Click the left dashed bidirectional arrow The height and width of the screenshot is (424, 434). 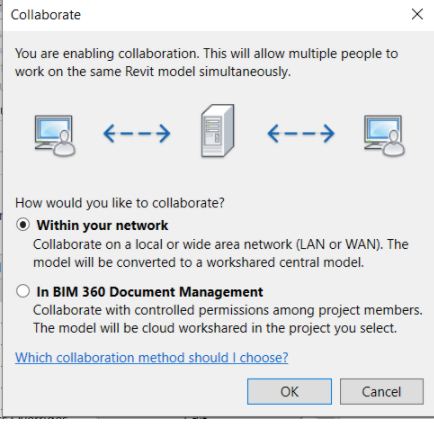click(137, 133)
